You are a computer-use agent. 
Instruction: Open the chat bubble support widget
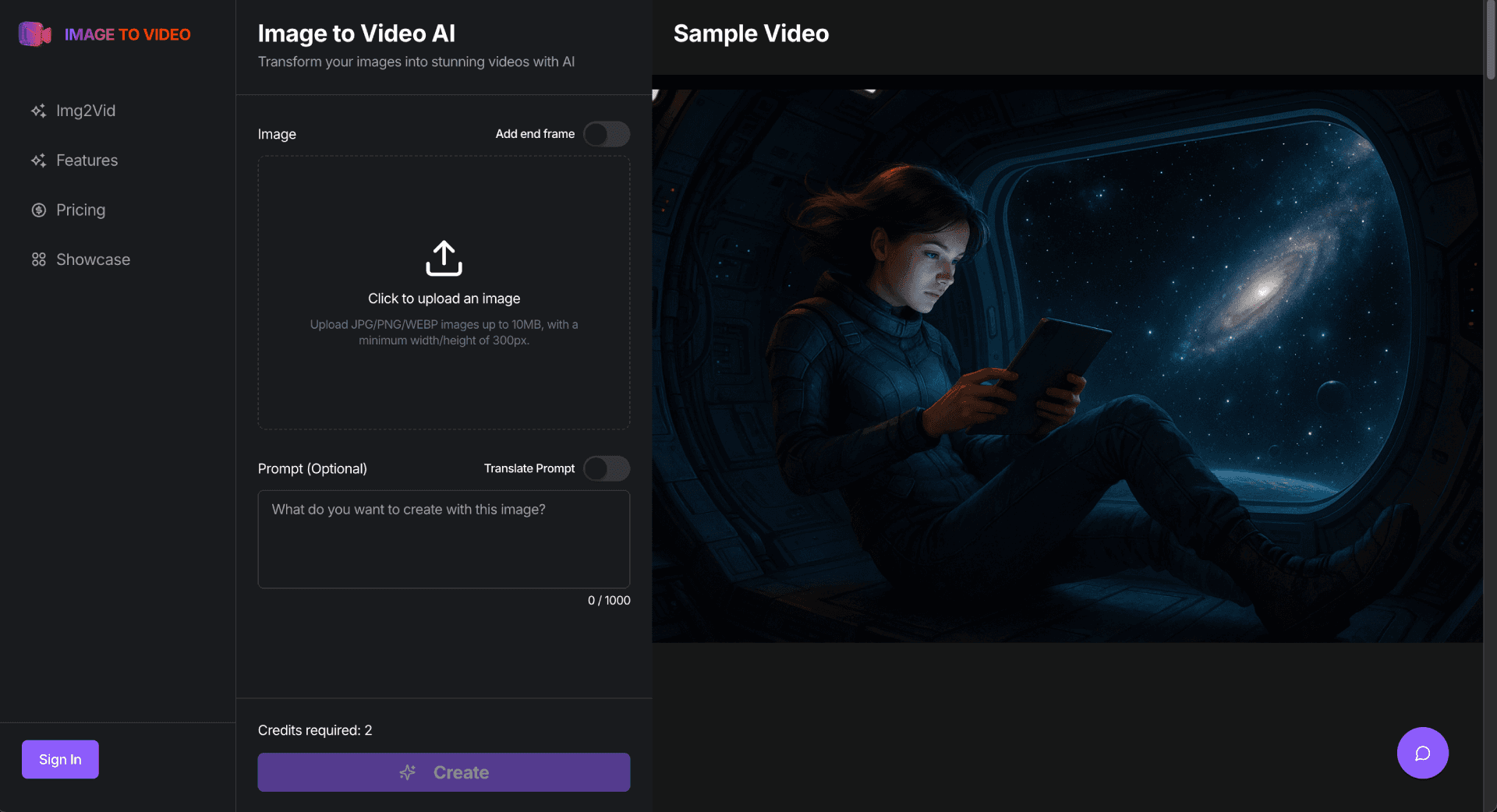(x=1422, y=753)
